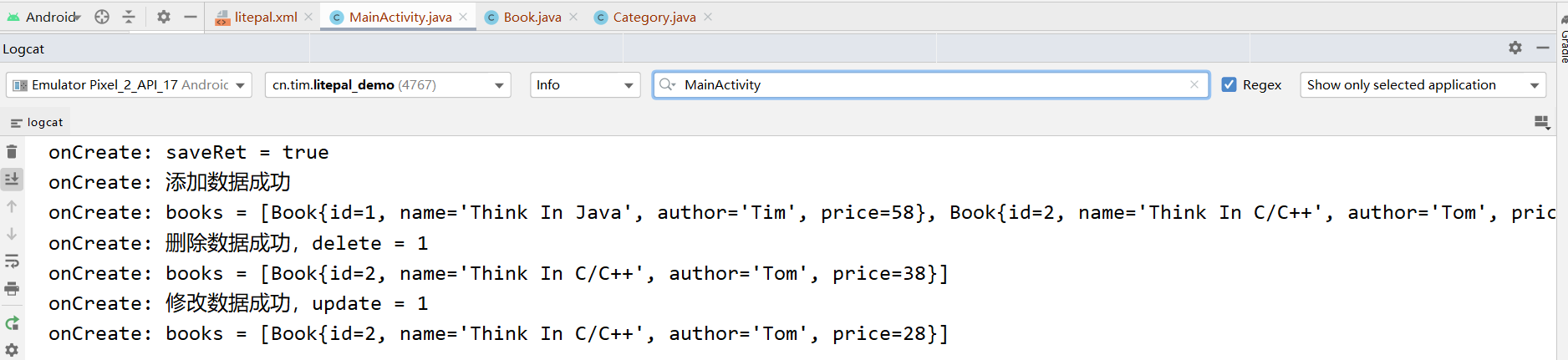The height and width of the screenshot is (360, 1568).
Task: Expand the Info log level dropdown
Action: point(585,85)
